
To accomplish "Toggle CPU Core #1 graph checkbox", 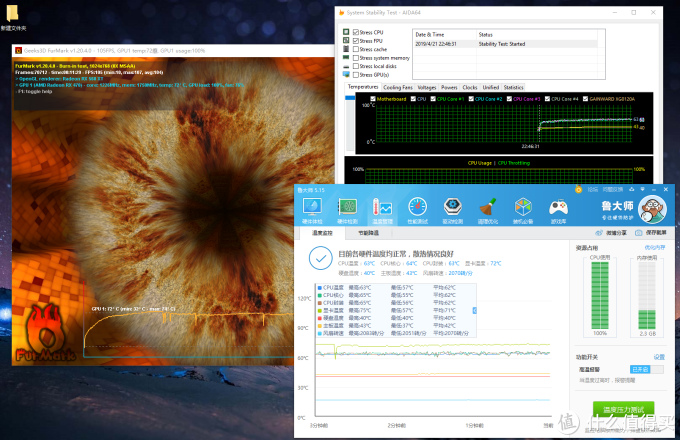I will pos(433,99).
